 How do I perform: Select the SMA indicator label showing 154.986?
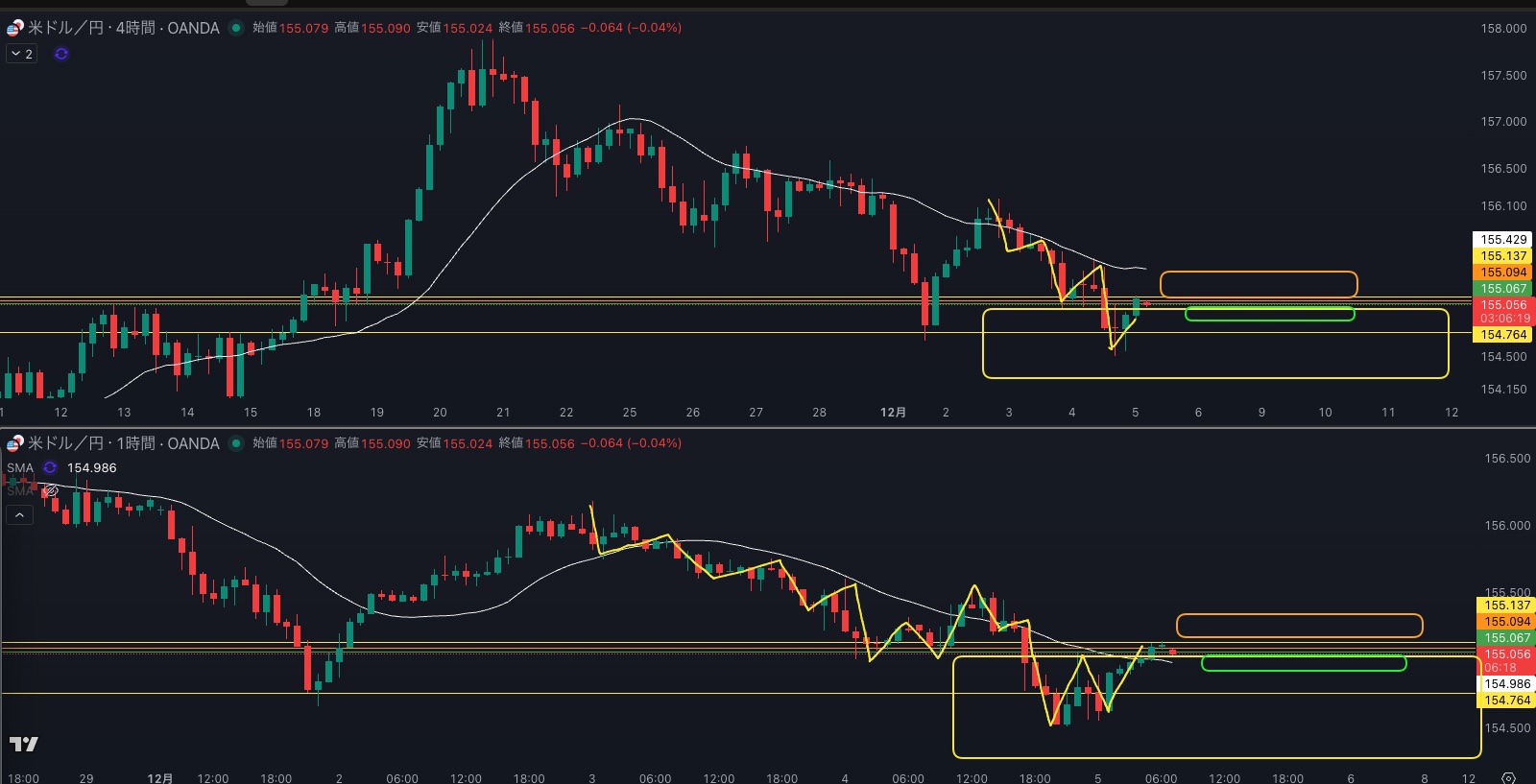point(20,468)
